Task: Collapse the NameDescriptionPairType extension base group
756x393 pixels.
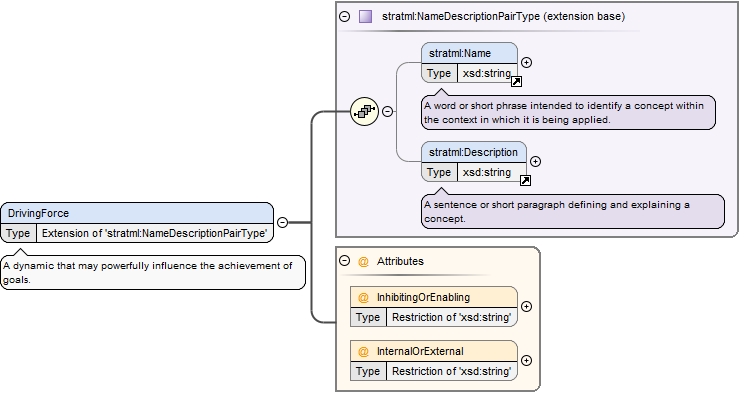Action: tap(344, 16)
